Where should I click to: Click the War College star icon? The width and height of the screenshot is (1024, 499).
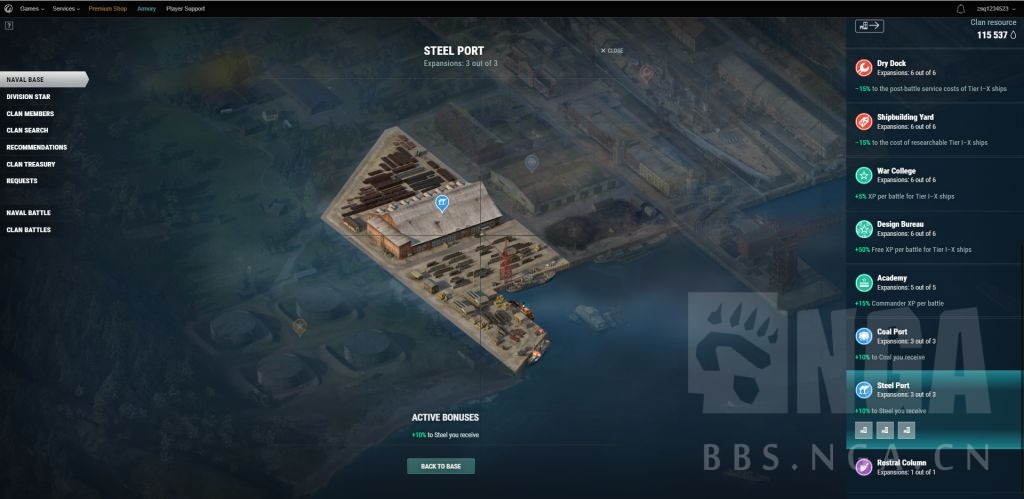pos(863,175)
